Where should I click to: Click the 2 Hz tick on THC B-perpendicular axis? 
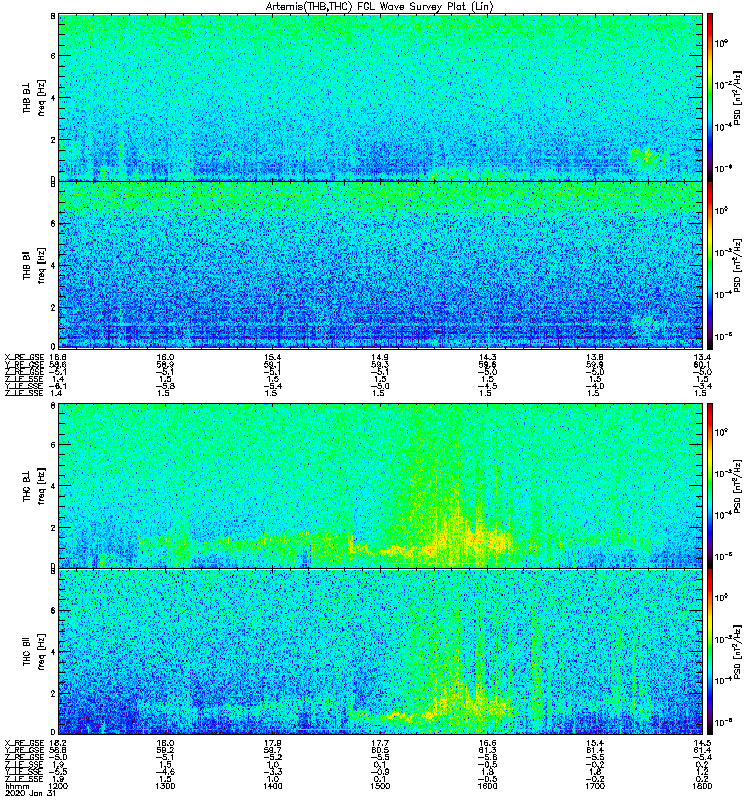point(53,527)
